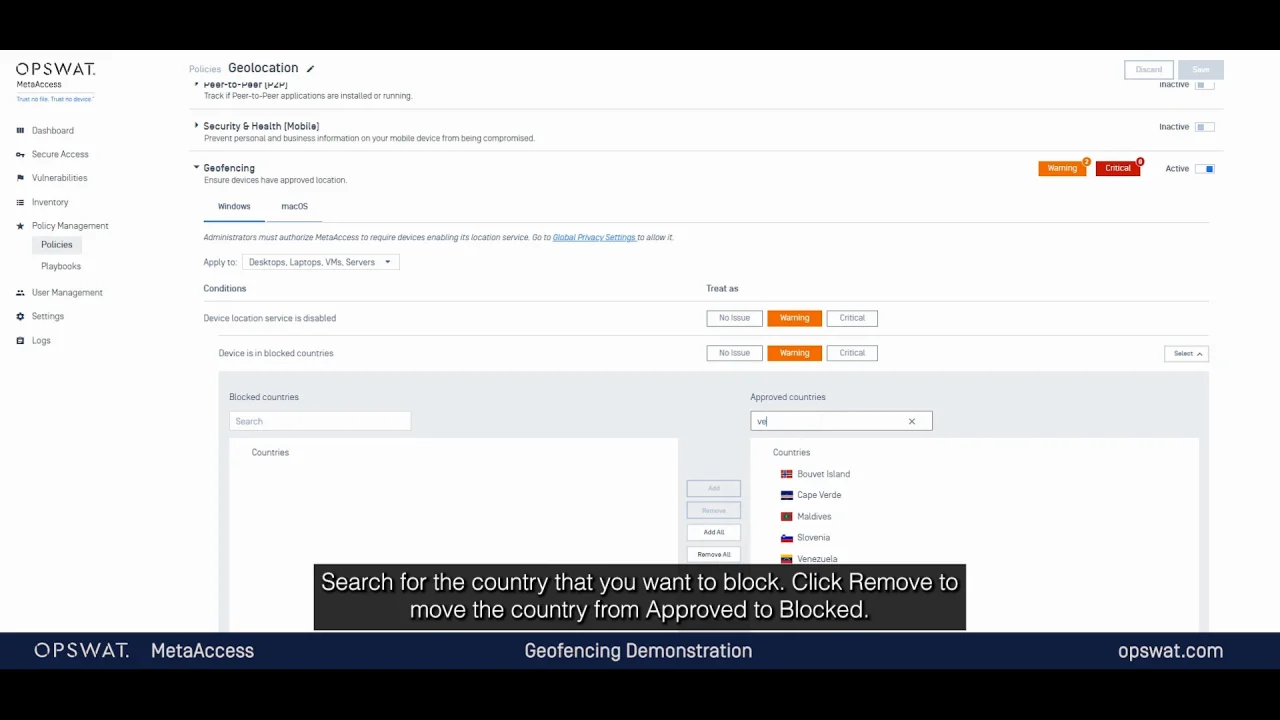Collapse the Select countries panel

pos(1187,354)
